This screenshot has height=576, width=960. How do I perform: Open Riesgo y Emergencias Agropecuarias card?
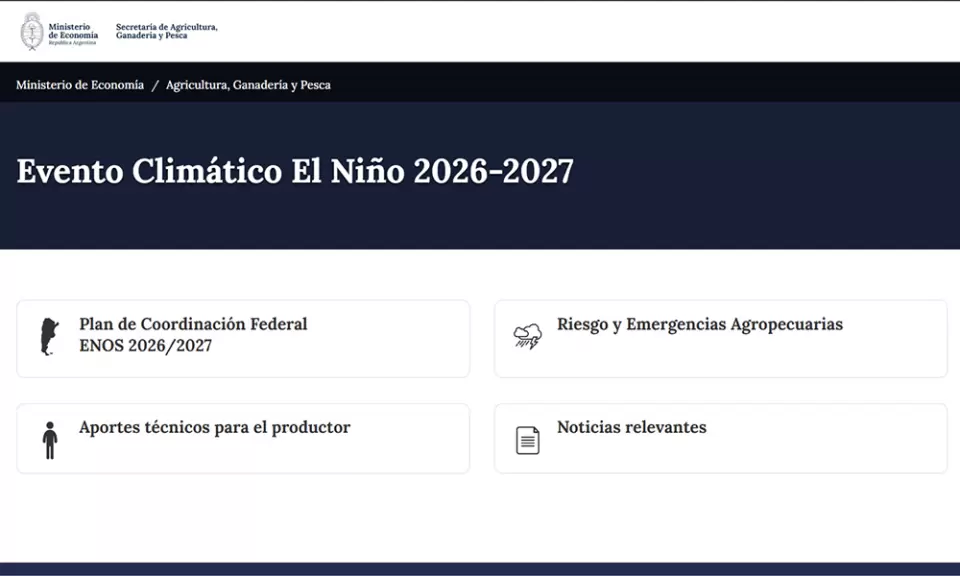point(721,338)
